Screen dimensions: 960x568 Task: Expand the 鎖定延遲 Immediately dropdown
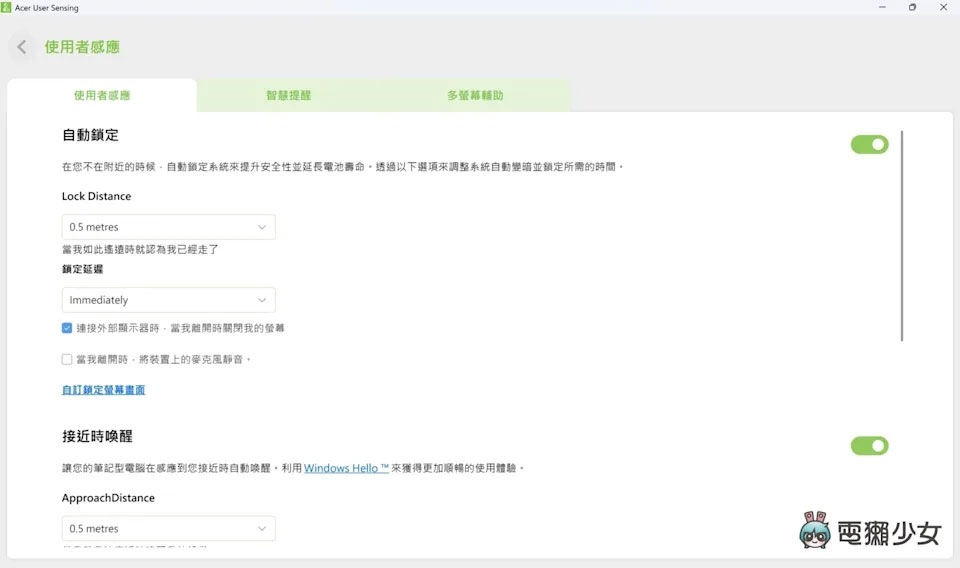click(168, 300)
